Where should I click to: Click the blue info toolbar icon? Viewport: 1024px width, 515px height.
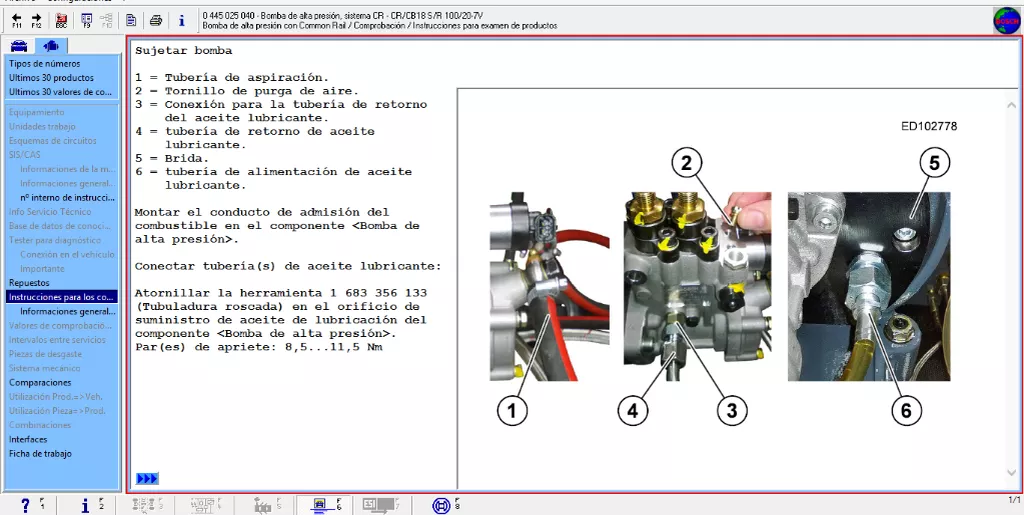coord(182,20)
